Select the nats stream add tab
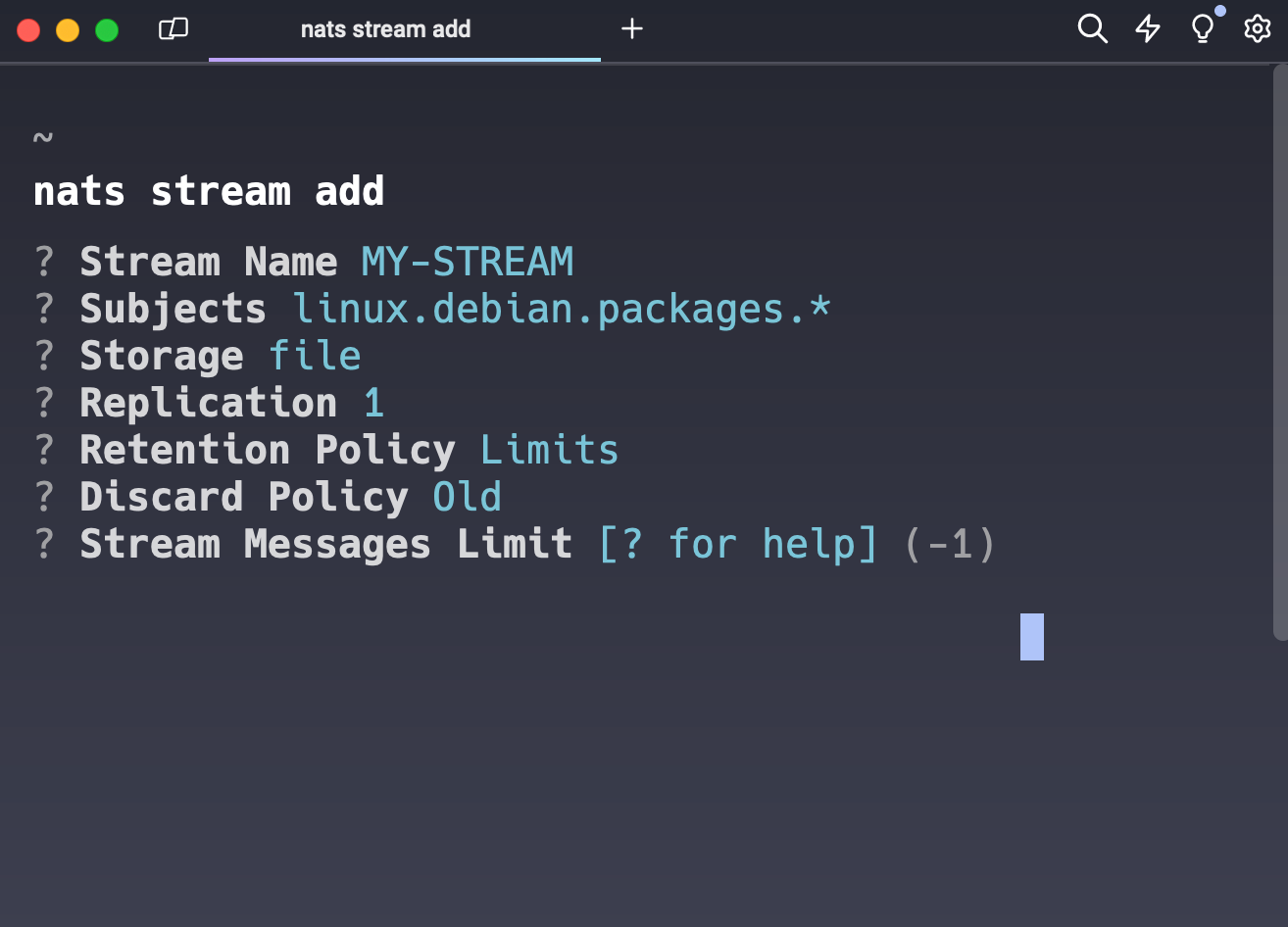 pos(385,29)
